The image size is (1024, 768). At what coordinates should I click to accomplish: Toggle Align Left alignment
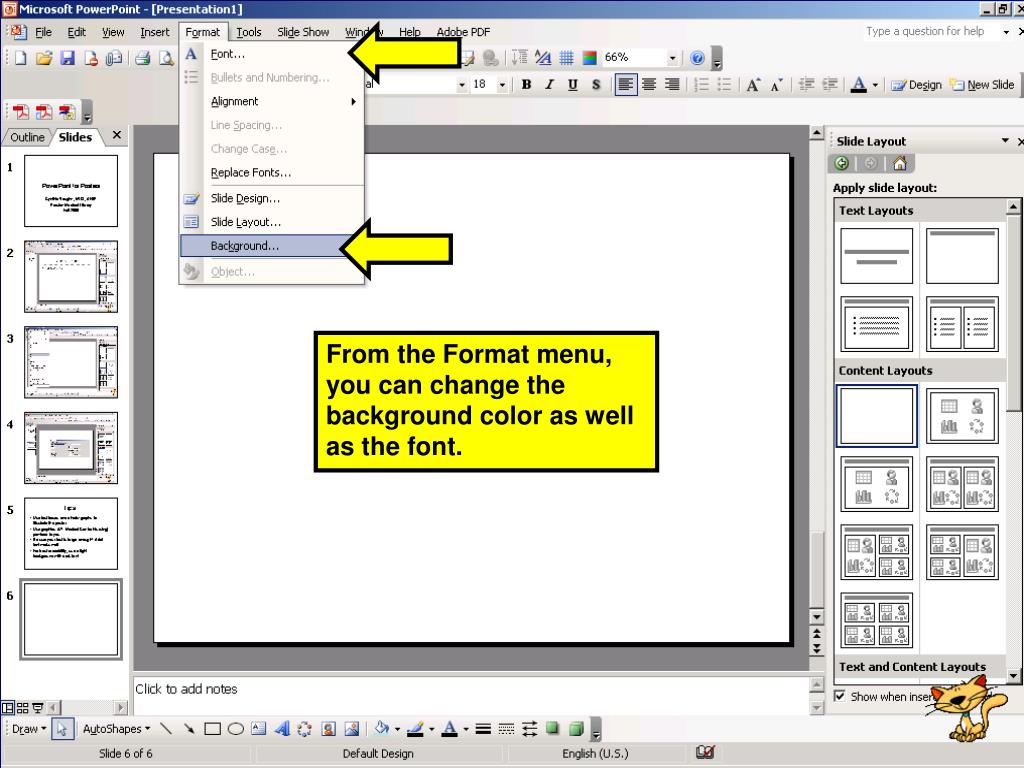pyautogui.click(x=626, y=85)
